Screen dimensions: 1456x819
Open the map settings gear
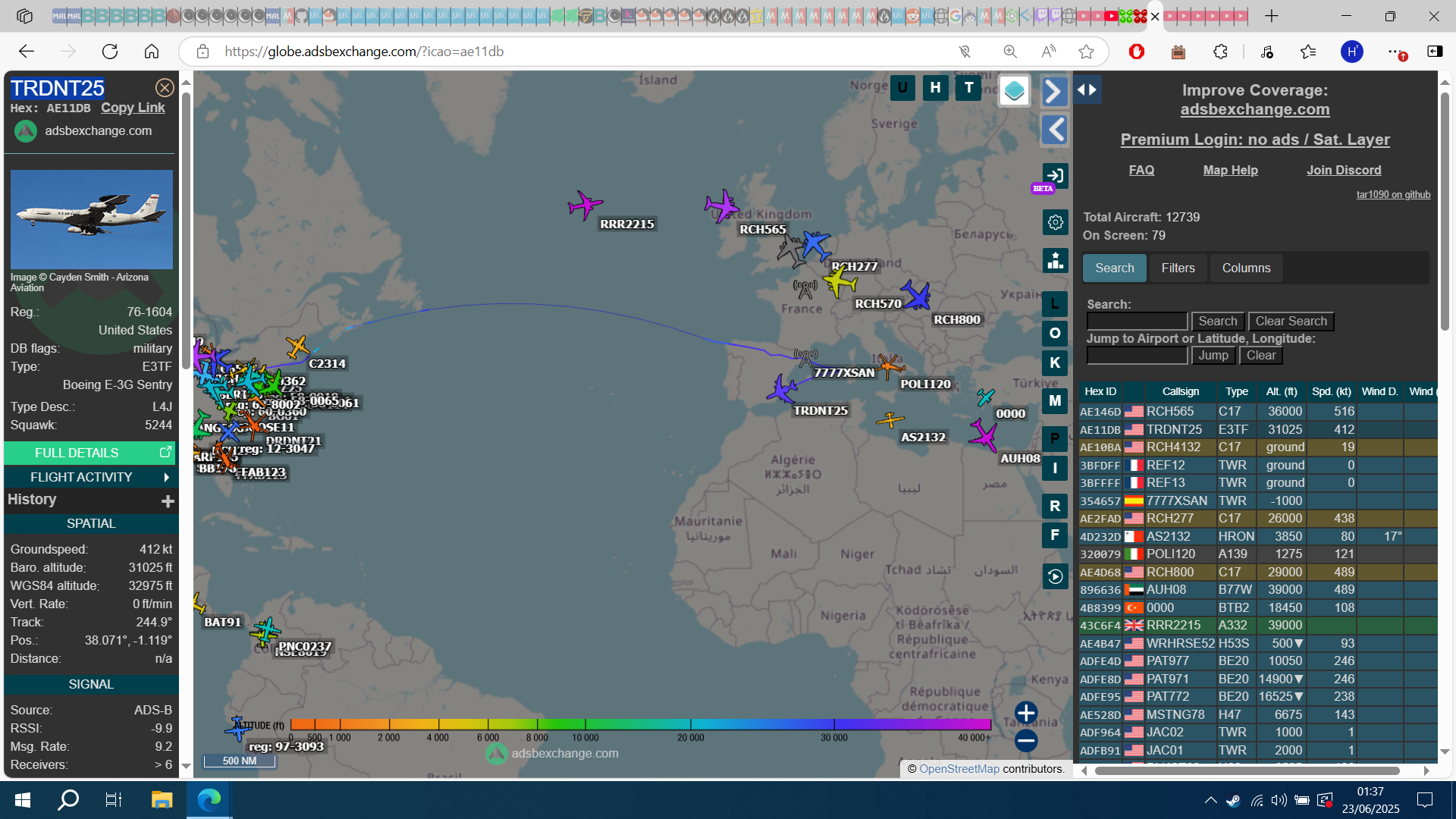(x=1056, y=222)
